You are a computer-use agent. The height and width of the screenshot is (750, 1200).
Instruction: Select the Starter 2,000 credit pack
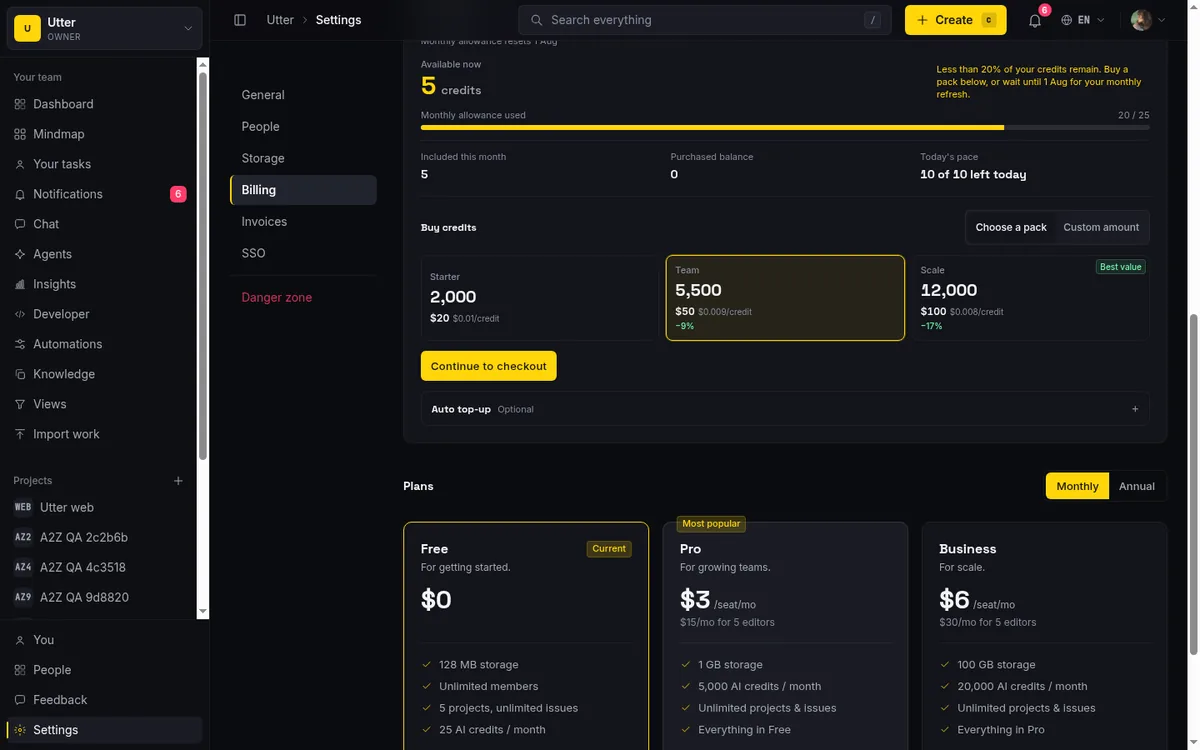click(x=540, y=298)
